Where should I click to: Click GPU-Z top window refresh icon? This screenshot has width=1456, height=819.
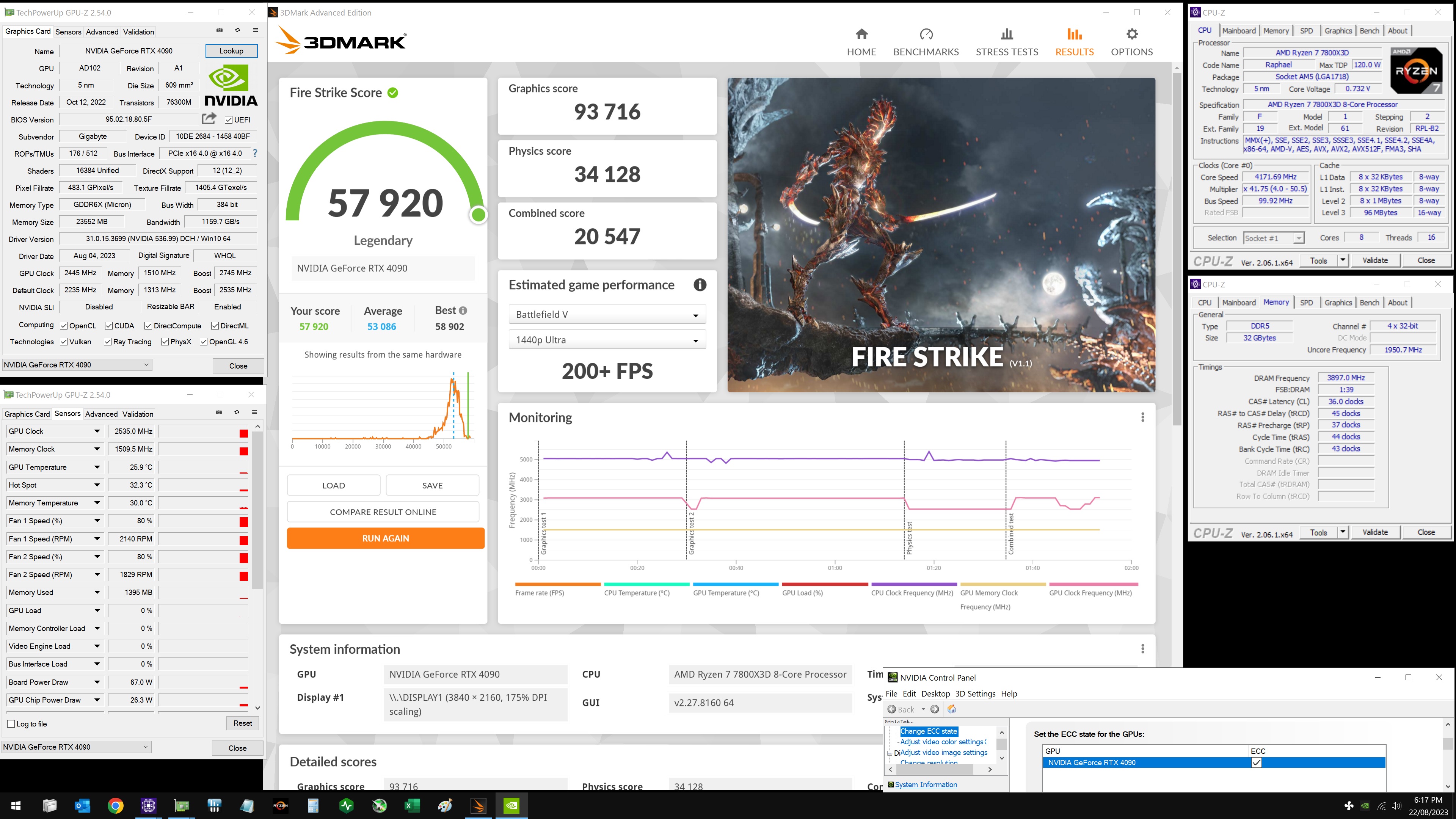point(237,30)
